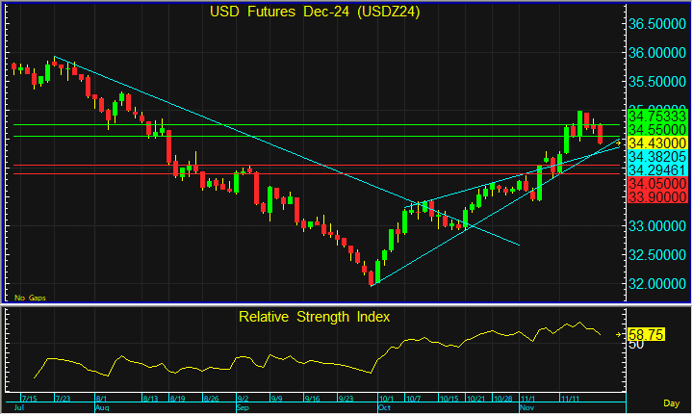
Task: Select the Oct month marker on time axis
Action: pos(383,409)
